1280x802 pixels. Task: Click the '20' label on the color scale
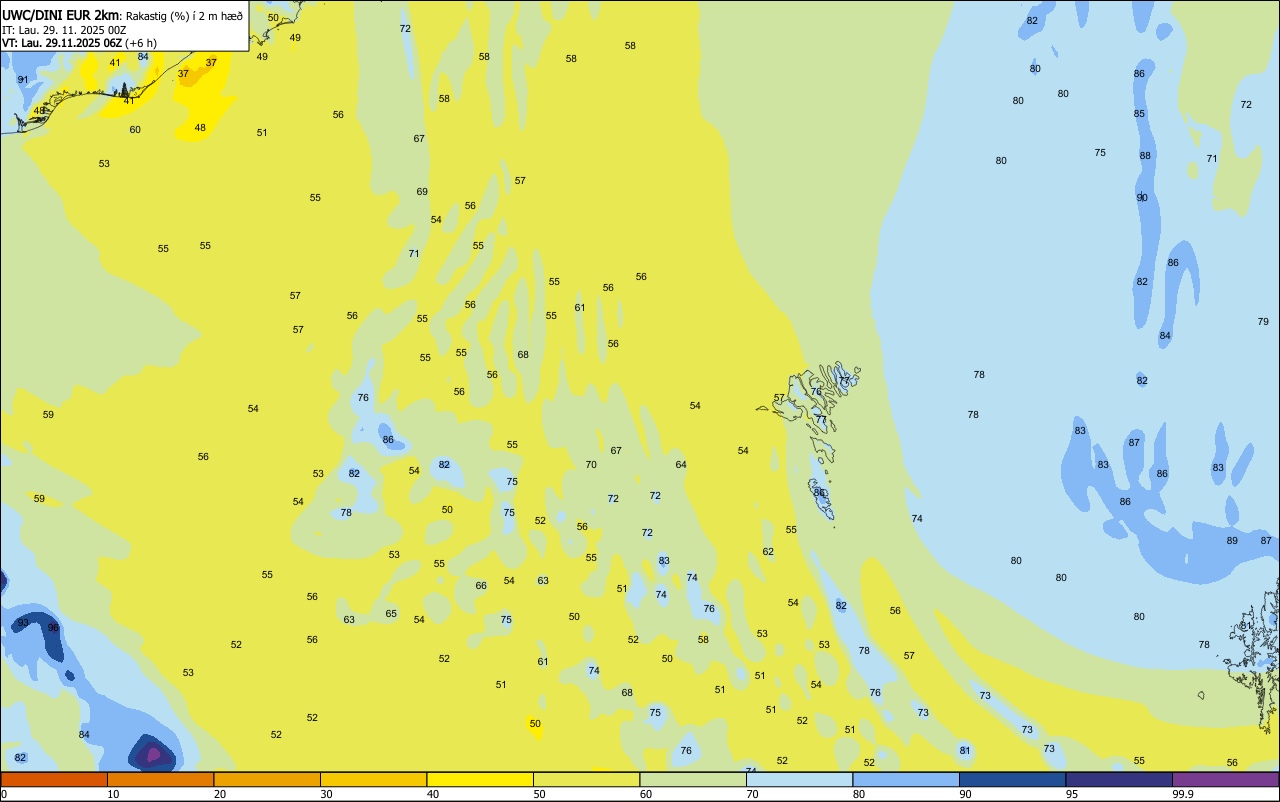pyautogui.click(x=220, y=794)
